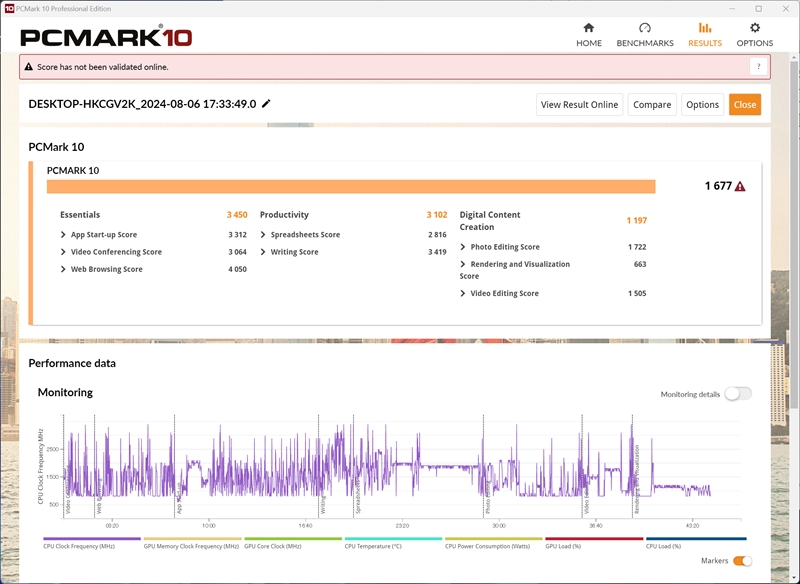Switch to the OPTIONS tab label
This screenshot has height=584, width=800.
tap(755, 43)
